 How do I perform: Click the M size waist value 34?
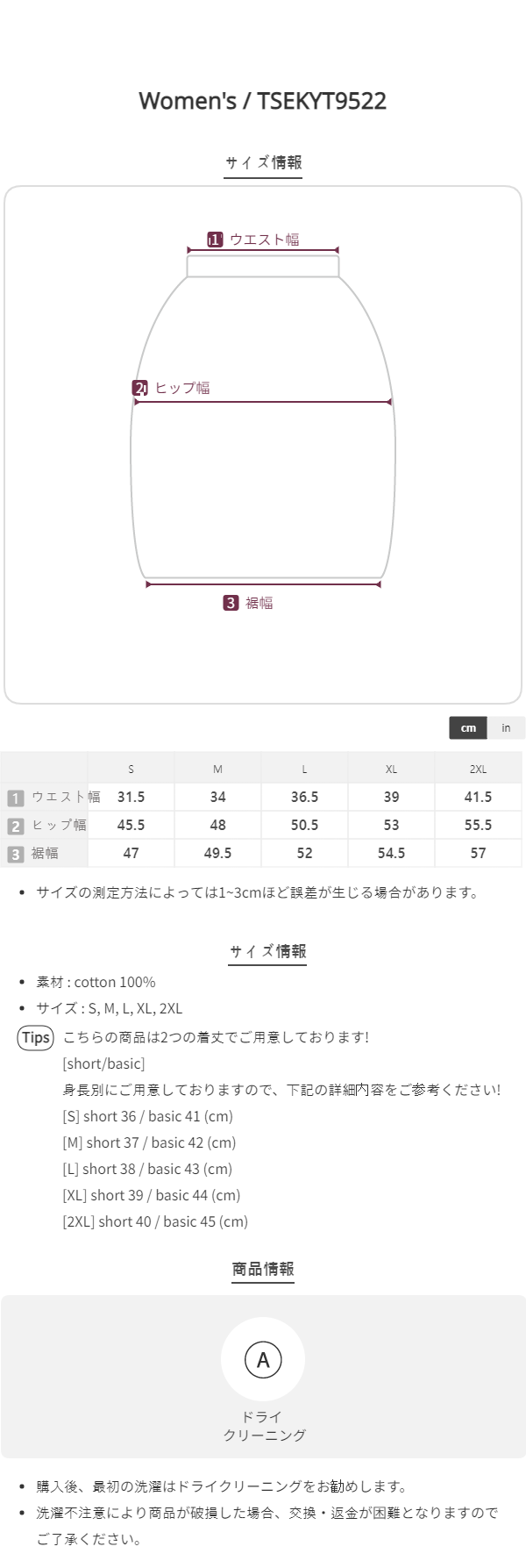click(x=217, y=798)
